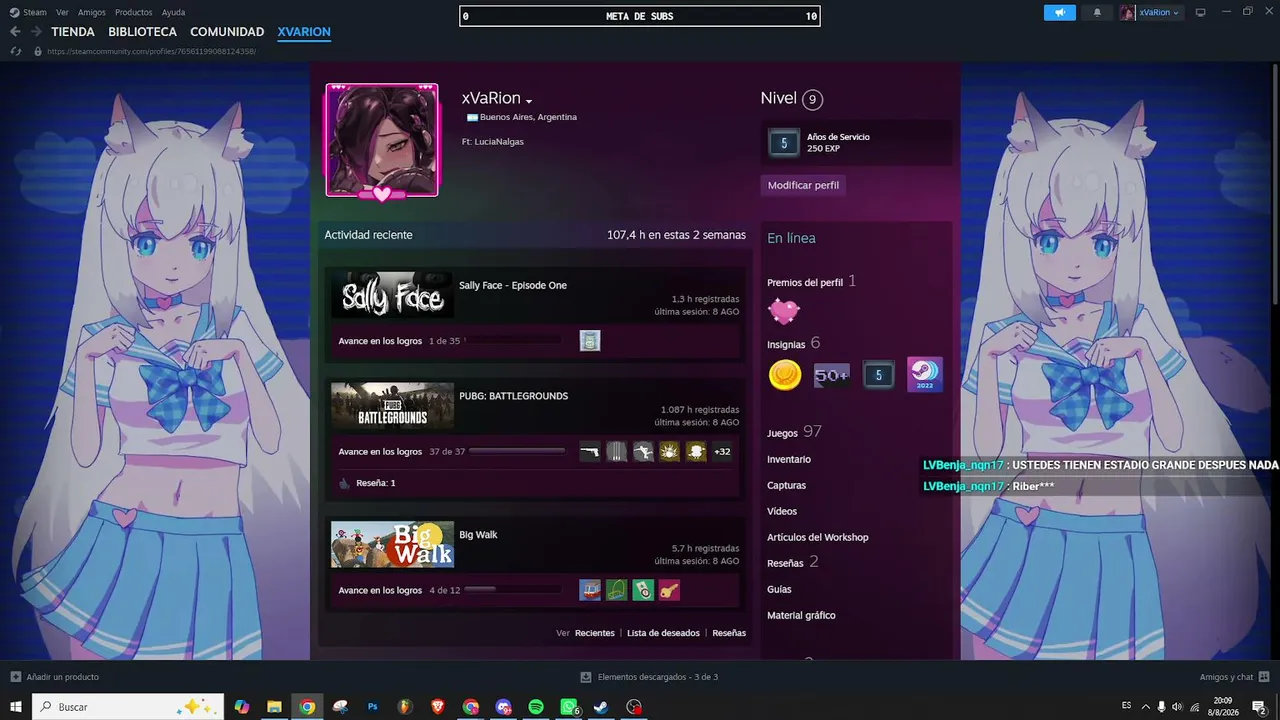Open Spotify from the taskbar
Image resolution: width=1280 pixels, height=720 pixels.
click(536, 707)
